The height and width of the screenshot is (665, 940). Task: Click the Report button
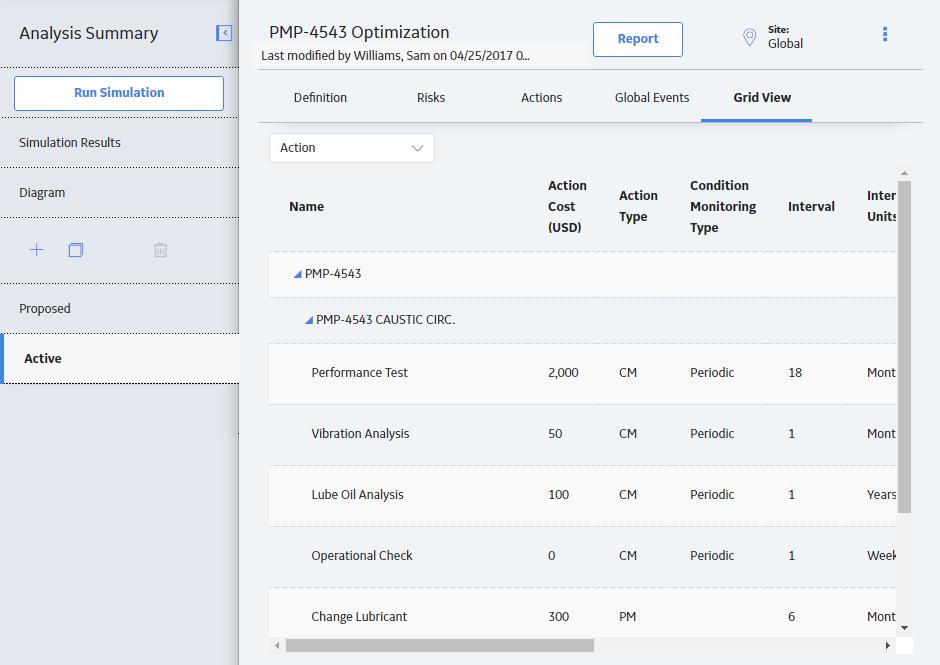pos(638,39)
